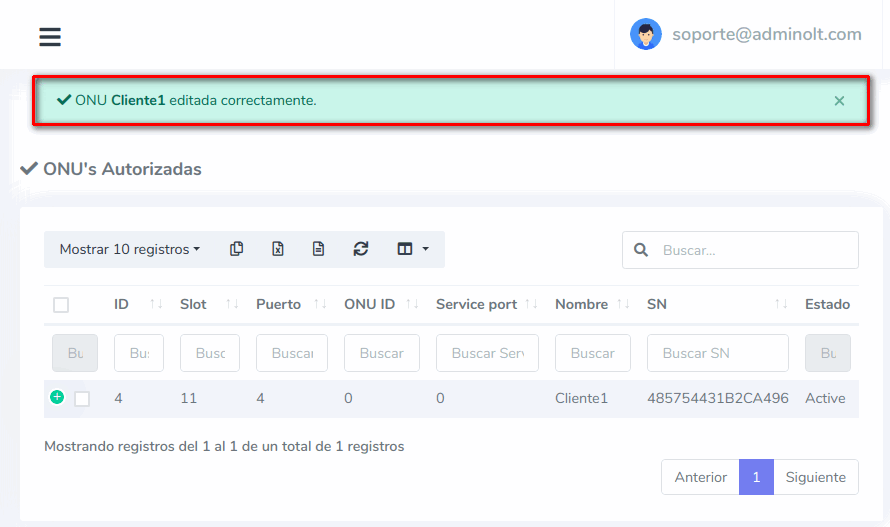This screenshot has width=890, height=527.
Task: Dismiss the success alert notification
Action: (839, 101)
